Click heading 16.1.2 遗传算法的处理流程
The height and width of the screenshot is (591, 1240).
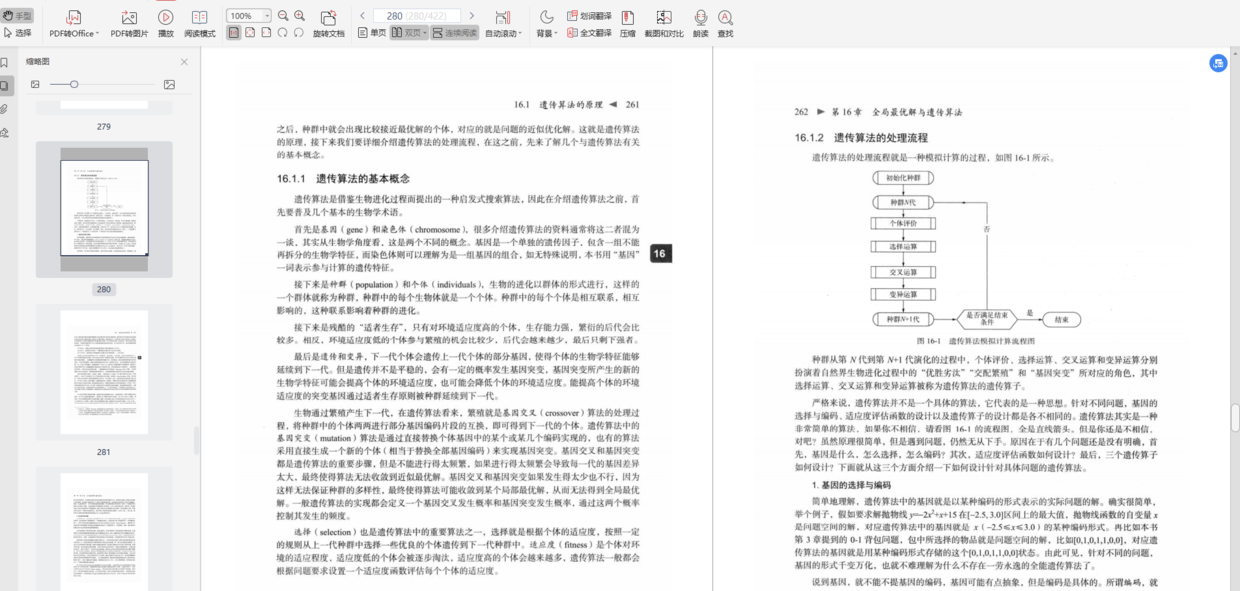pos(862,137)
